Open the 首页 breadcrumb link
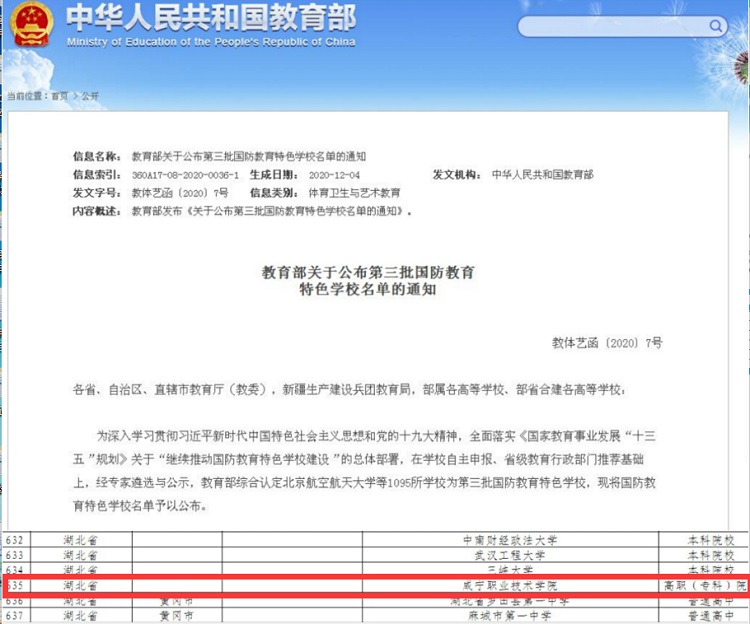The width and height of the screenshot is (750, 624). click(60, 96)
